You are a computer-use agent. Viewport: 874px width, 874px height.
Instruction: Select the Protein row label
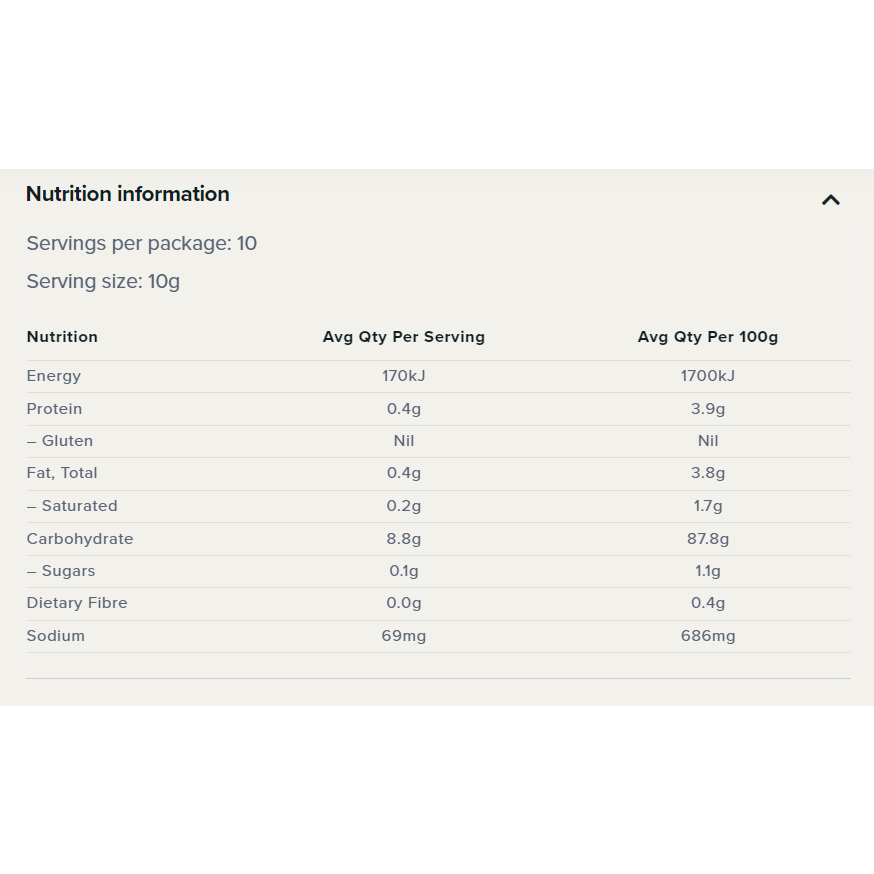[x=55, y=409]
